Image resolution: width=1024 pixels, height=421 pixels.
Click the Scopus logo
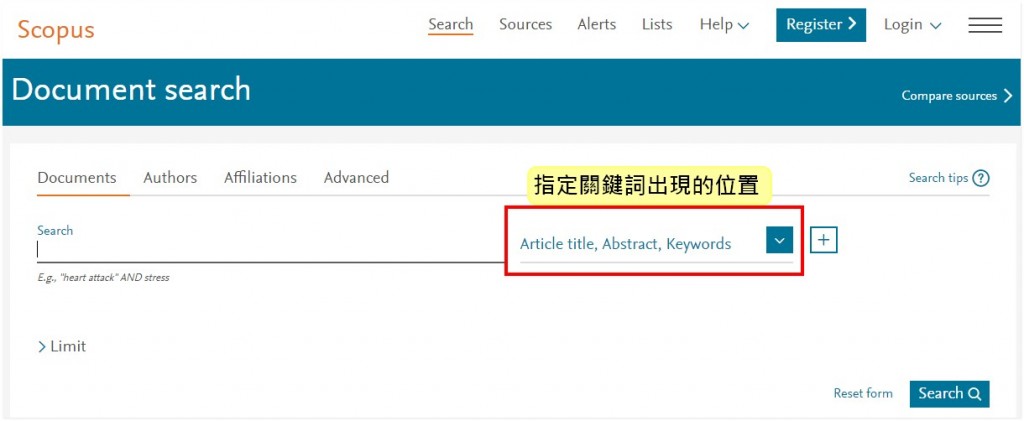click(x=56, y=30)
